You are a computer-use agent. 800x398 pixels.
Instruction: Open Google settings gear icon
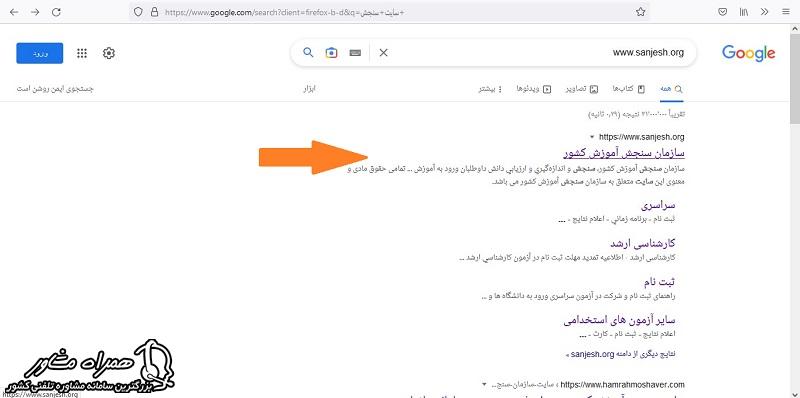(x=109, y=53)
